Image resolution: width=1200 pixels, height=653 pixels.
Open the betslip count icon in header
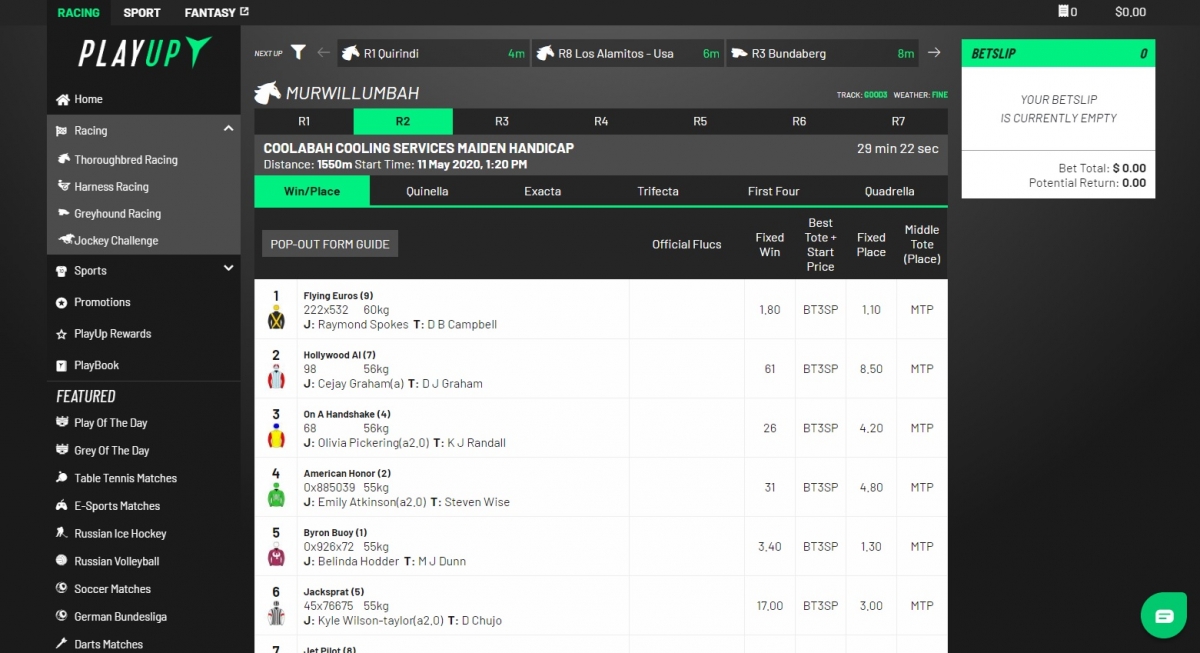[x=1067, y=12]
